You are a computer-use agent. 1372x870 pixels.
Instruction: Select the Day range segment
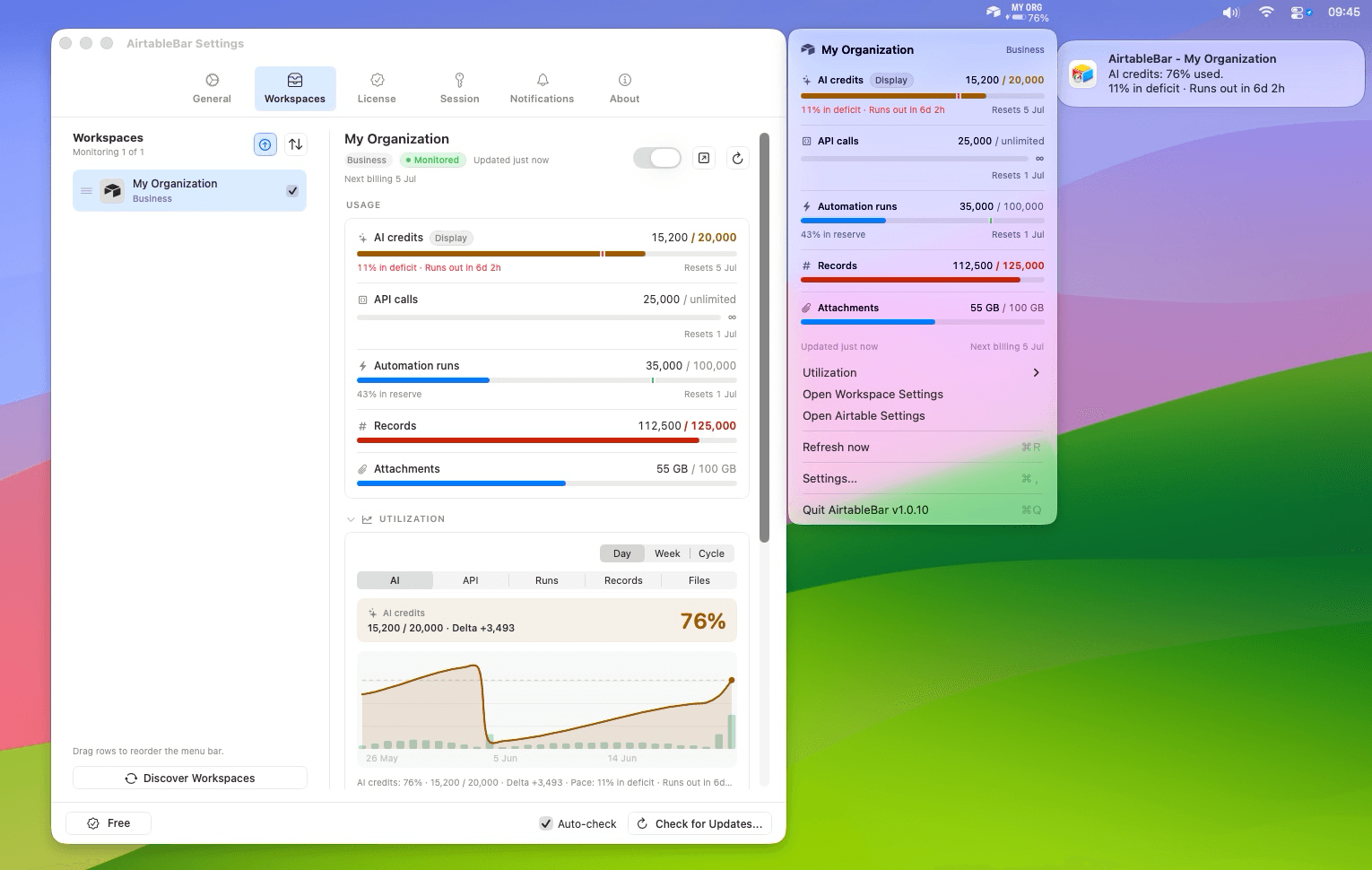(x=621, y=553)
